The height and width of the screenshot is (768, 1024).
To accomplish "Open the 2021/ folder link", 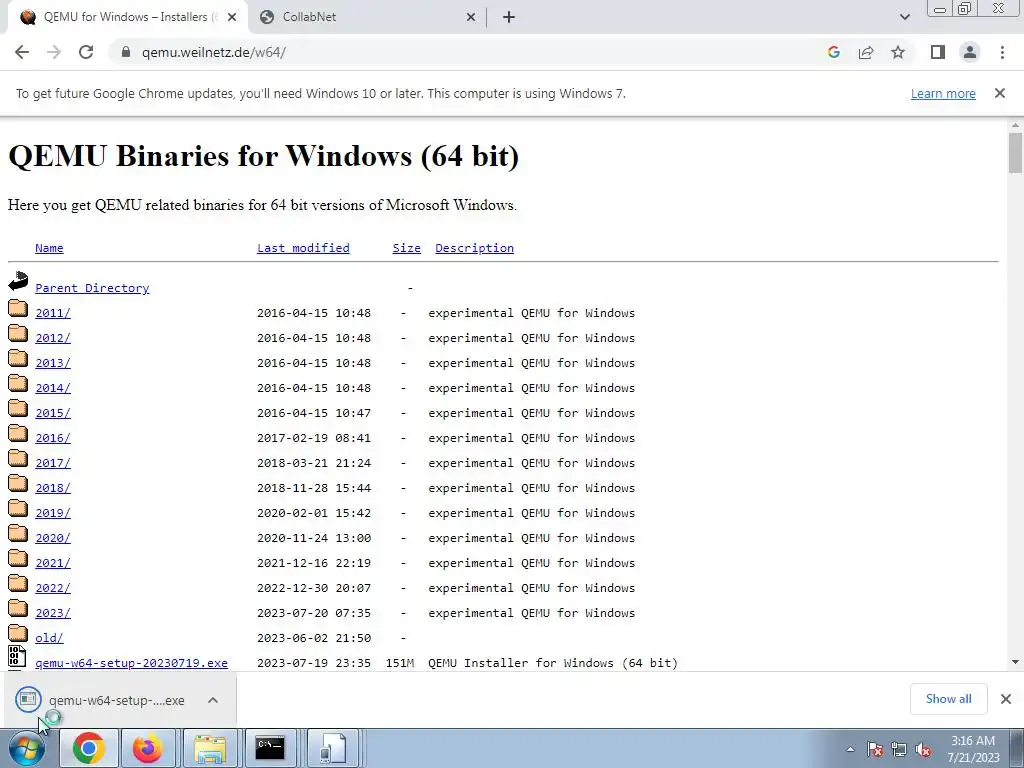I will point(53,563).
